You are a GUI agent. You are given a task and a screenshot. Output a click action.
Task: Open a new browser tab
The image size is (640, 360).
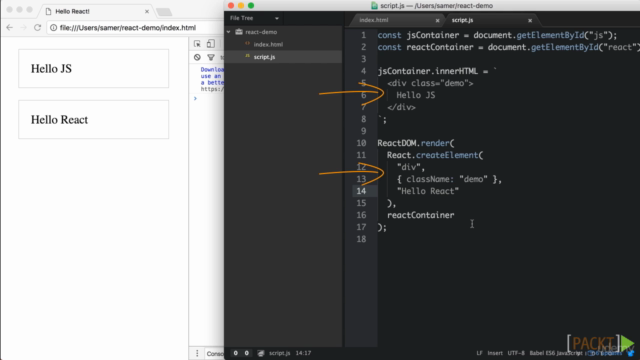pyautogui.click(x=164, y=12)
